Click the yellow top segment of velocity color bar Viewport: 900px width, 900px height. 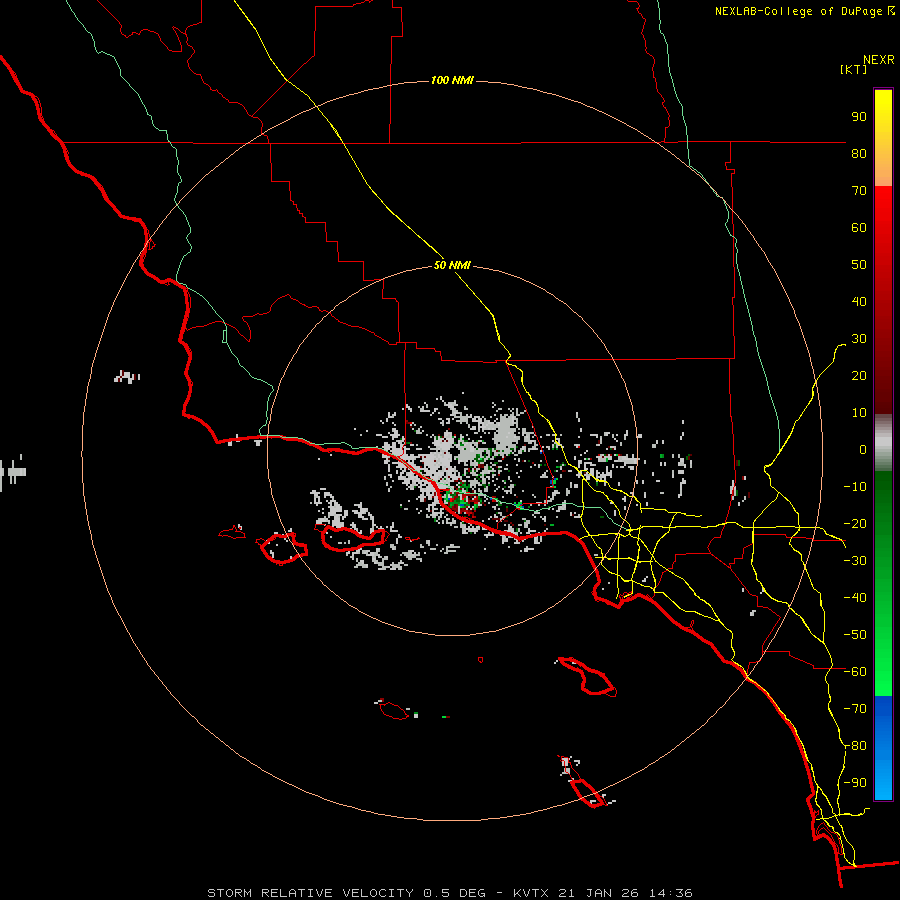click(x=883, y=138)
